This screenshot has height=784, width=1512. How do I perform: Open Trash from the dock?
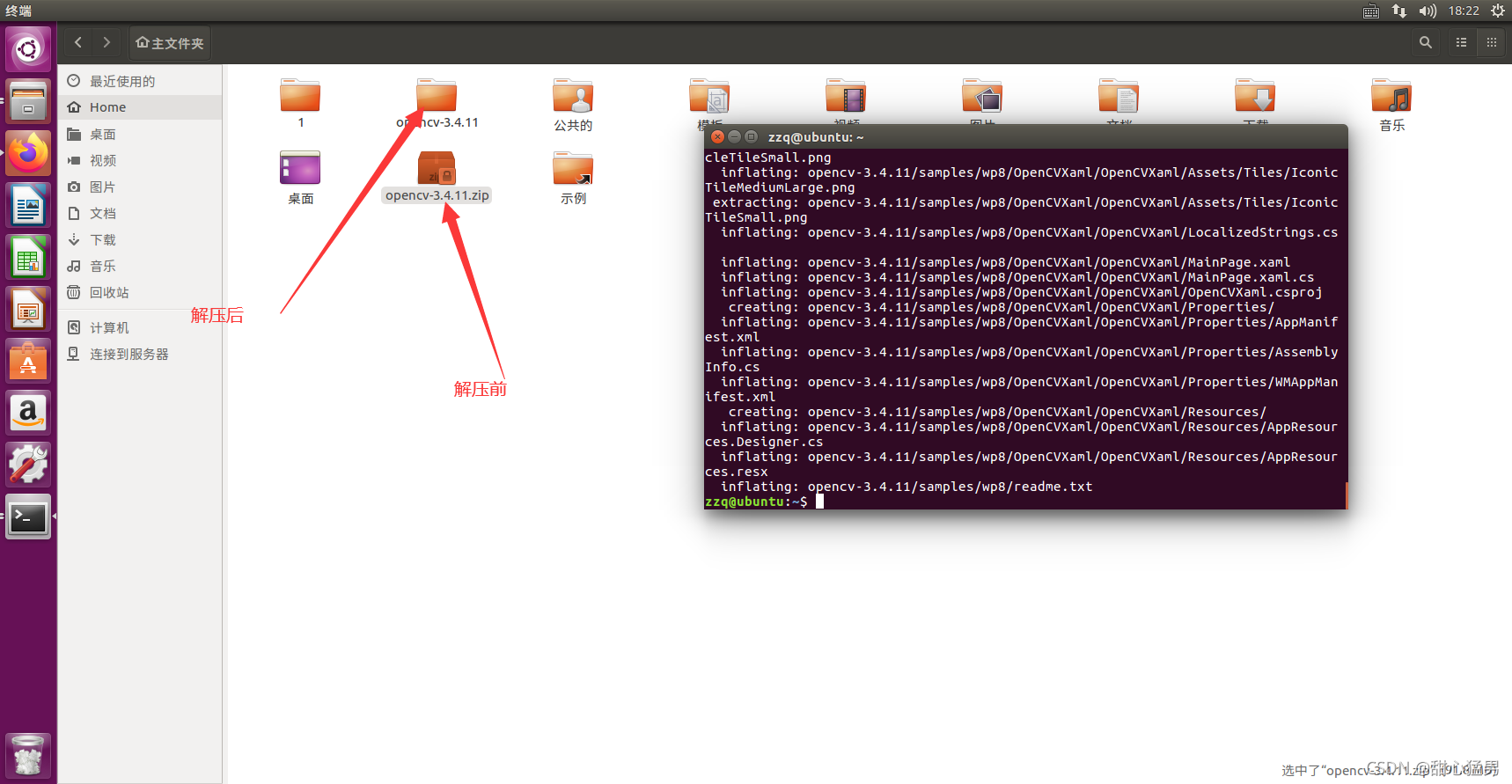[x=28, y=755]
